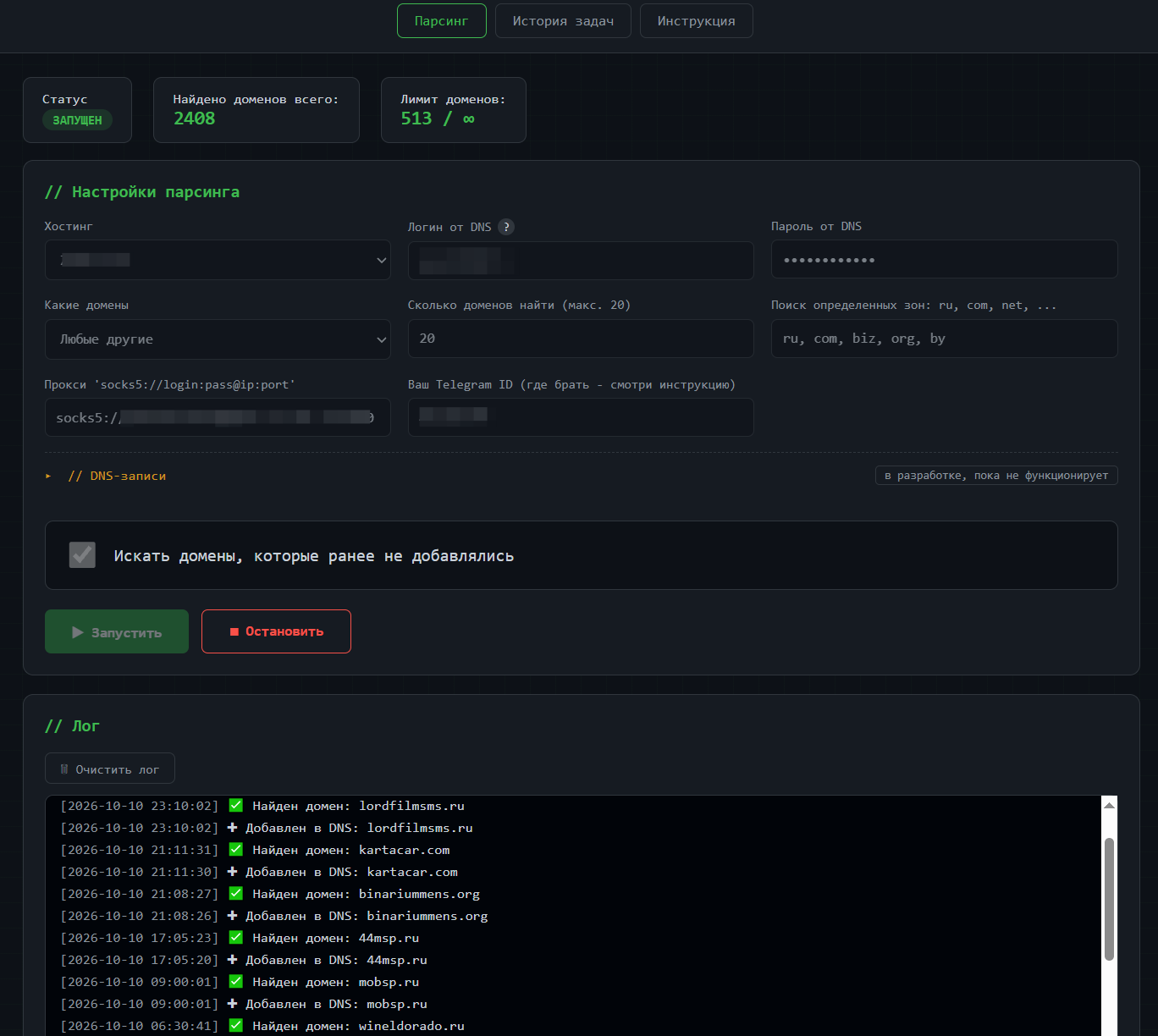Click the help icon next to Логин от DNS

(506, 227)
